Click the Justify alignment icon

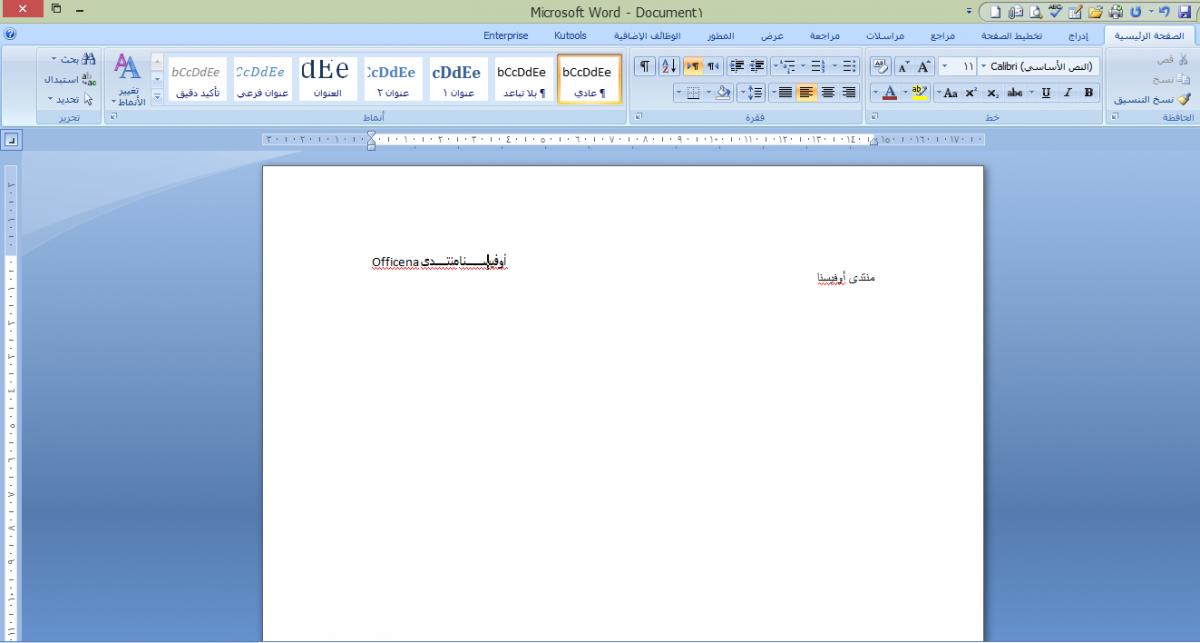(x=784, y=93)
